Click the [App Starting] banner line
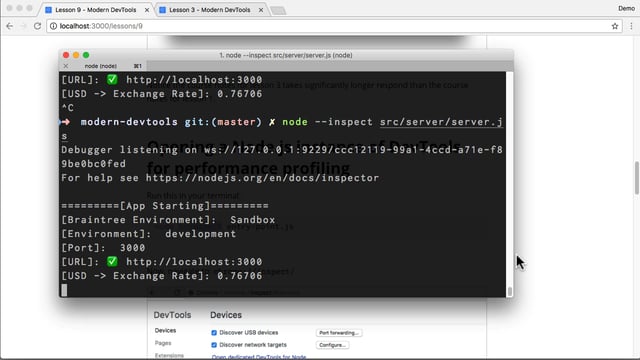This screenshot has height=360, width=640. [x=165, y=205]
